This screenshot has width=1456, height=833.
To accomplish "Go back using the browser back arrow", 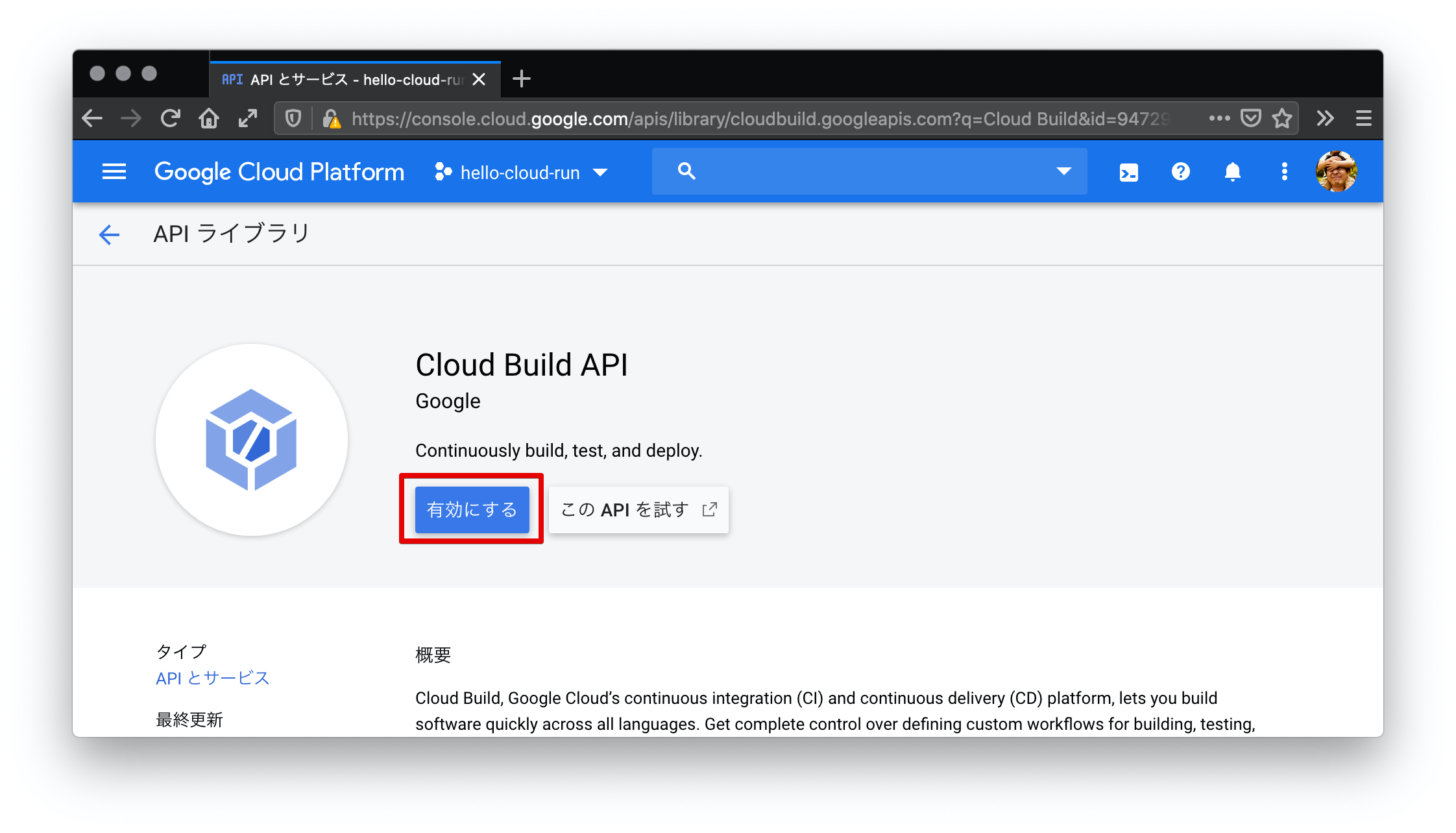I will pos(92,118).
